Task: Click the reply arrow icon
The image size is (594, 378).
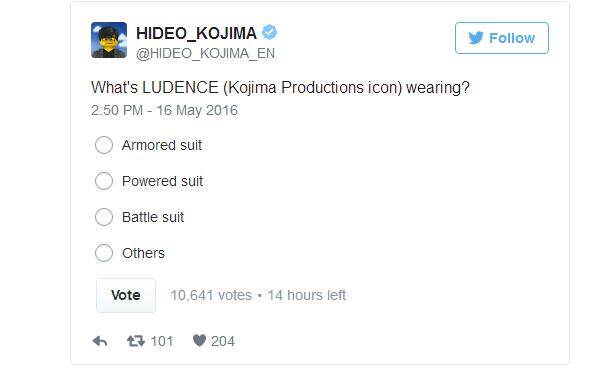Action: 100,341
